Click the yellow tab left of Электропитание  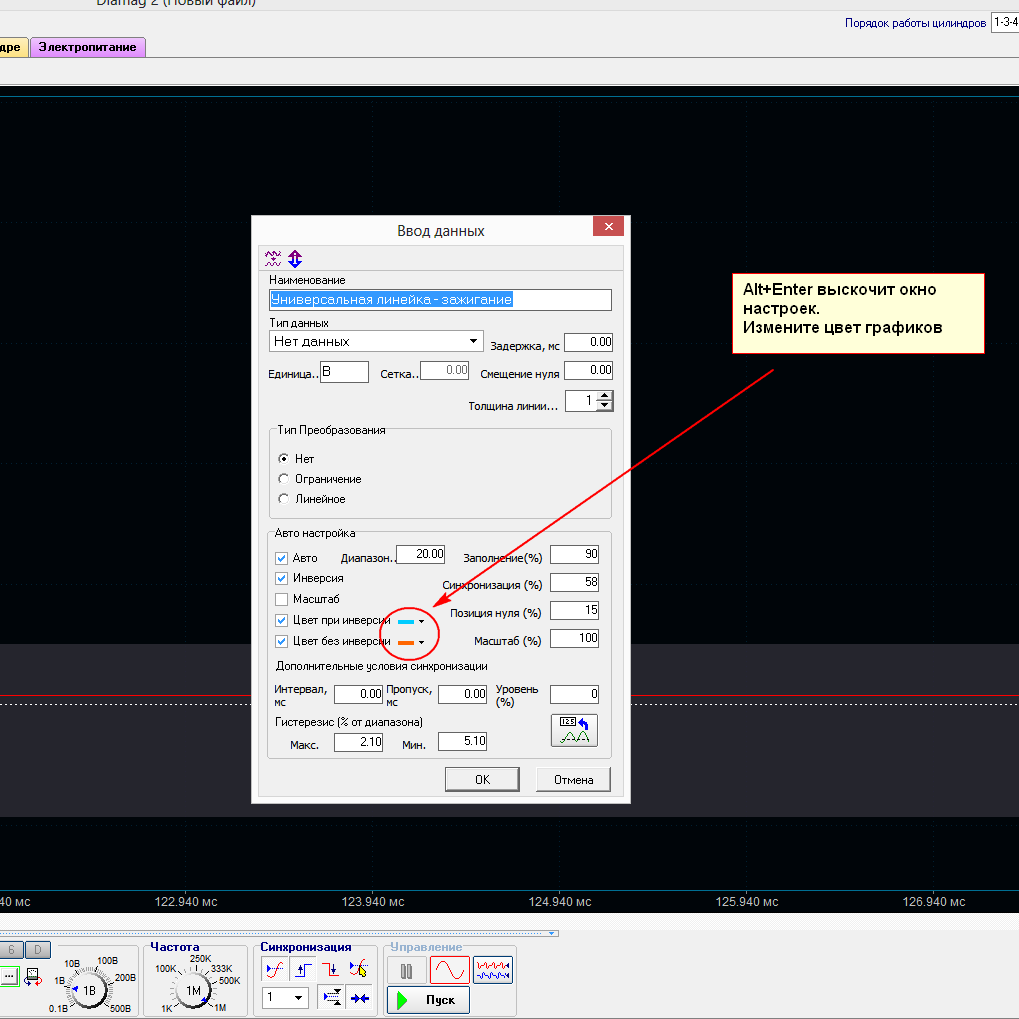point(12,47)
